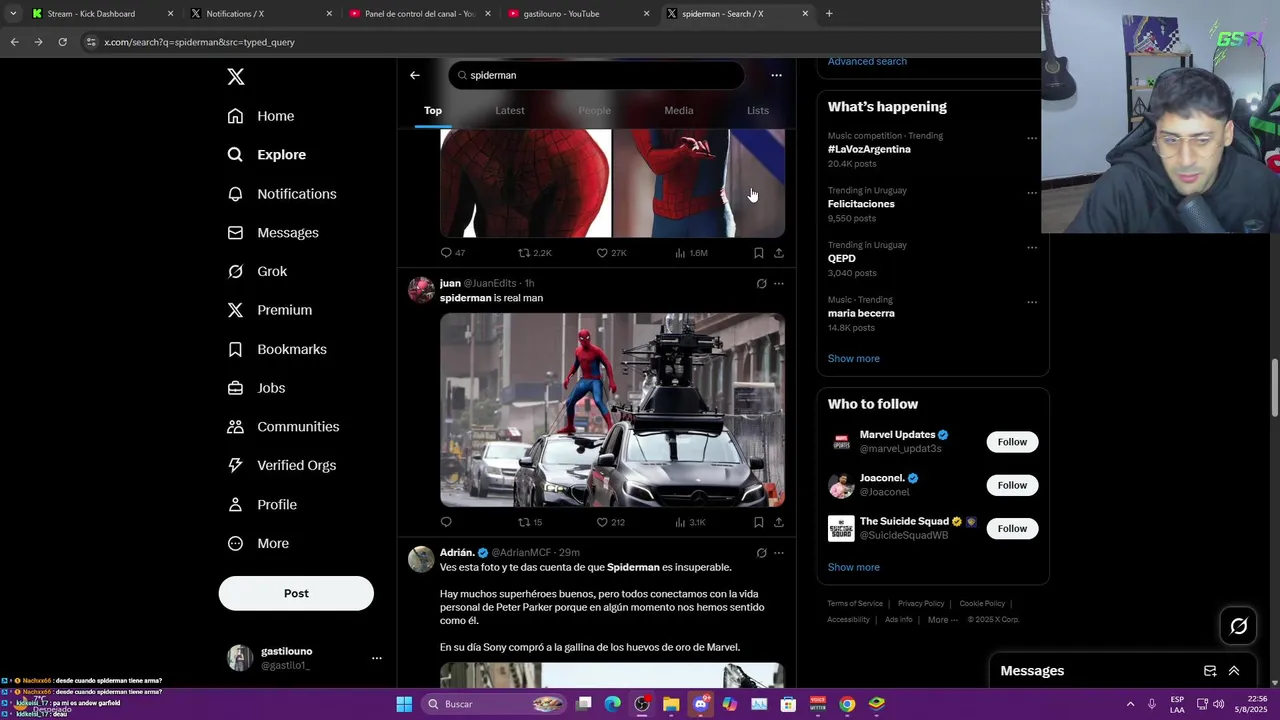Viewport: 1280px width, 720px height.
Task: Open more options for Felicitaciones trend
Action: 1032,193
